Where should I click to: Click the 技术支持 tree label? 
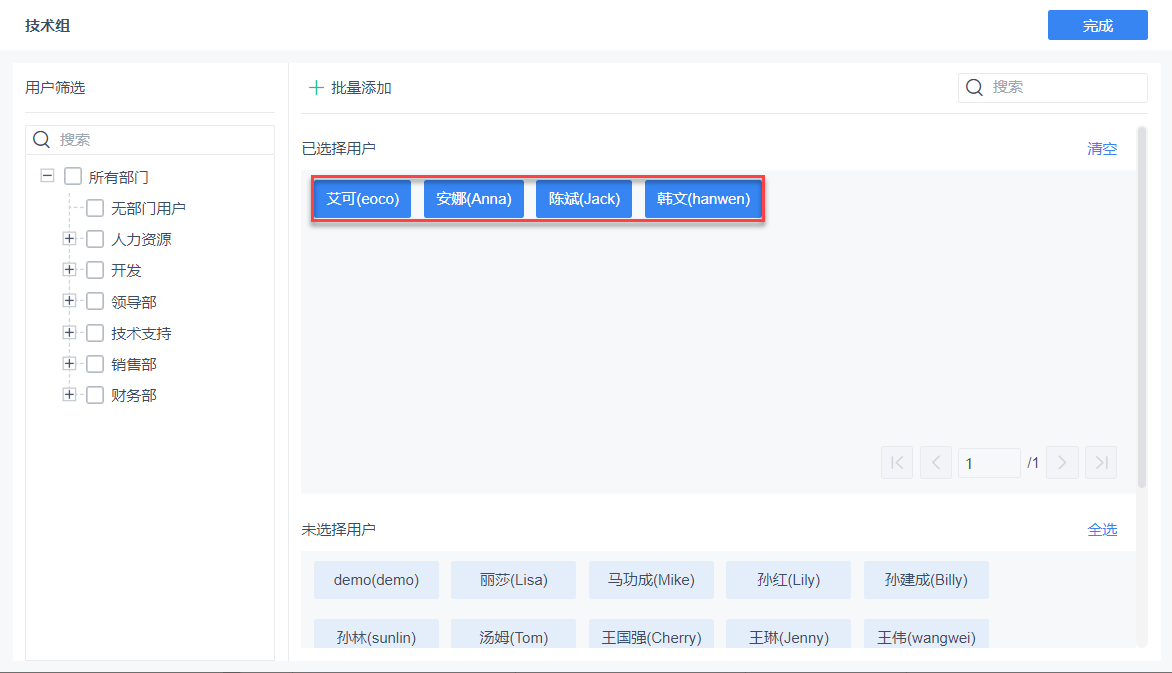tap(141, 334)
